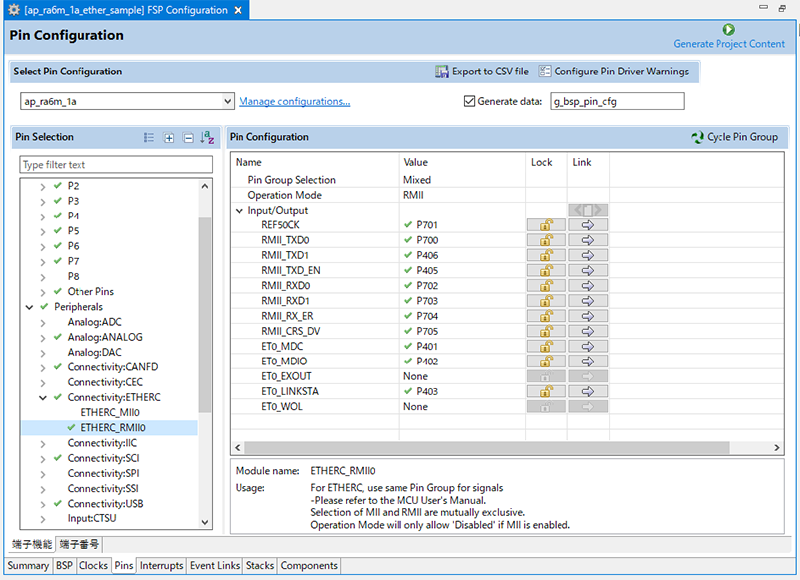This screenshot has width=800, height=580.
Task: Switch to the Interrupts tab
Action: (x=161, y=566)
